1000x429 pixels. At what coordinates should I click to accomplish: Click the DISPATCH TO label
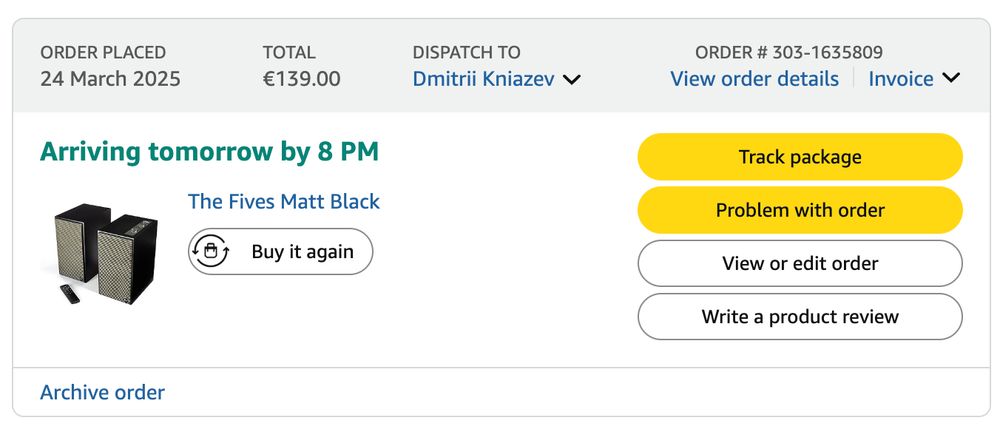466,53
